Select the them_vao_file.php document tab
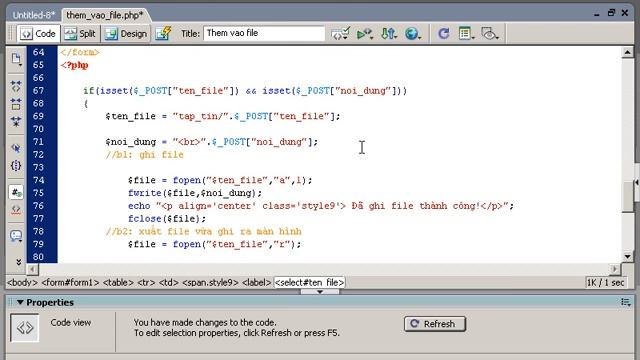This screenshot has height=360, width=640. pos(105,15)
